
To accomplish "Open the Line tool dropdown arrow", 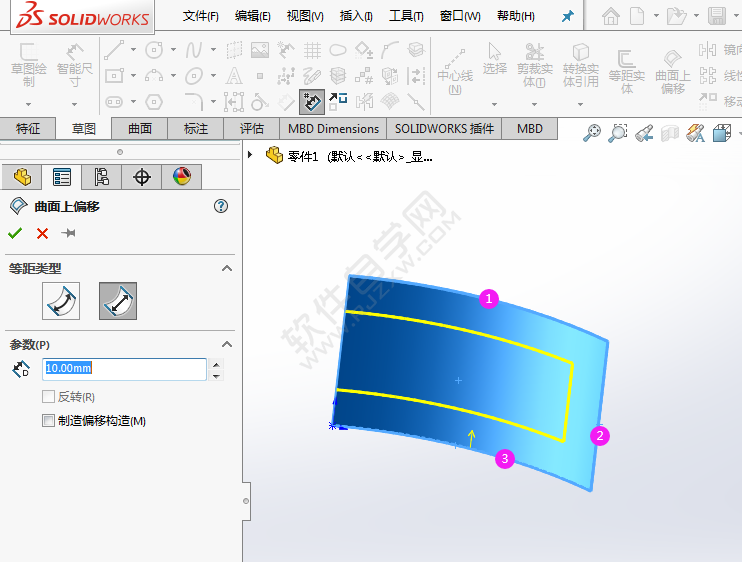I will (x=133, y=49).
